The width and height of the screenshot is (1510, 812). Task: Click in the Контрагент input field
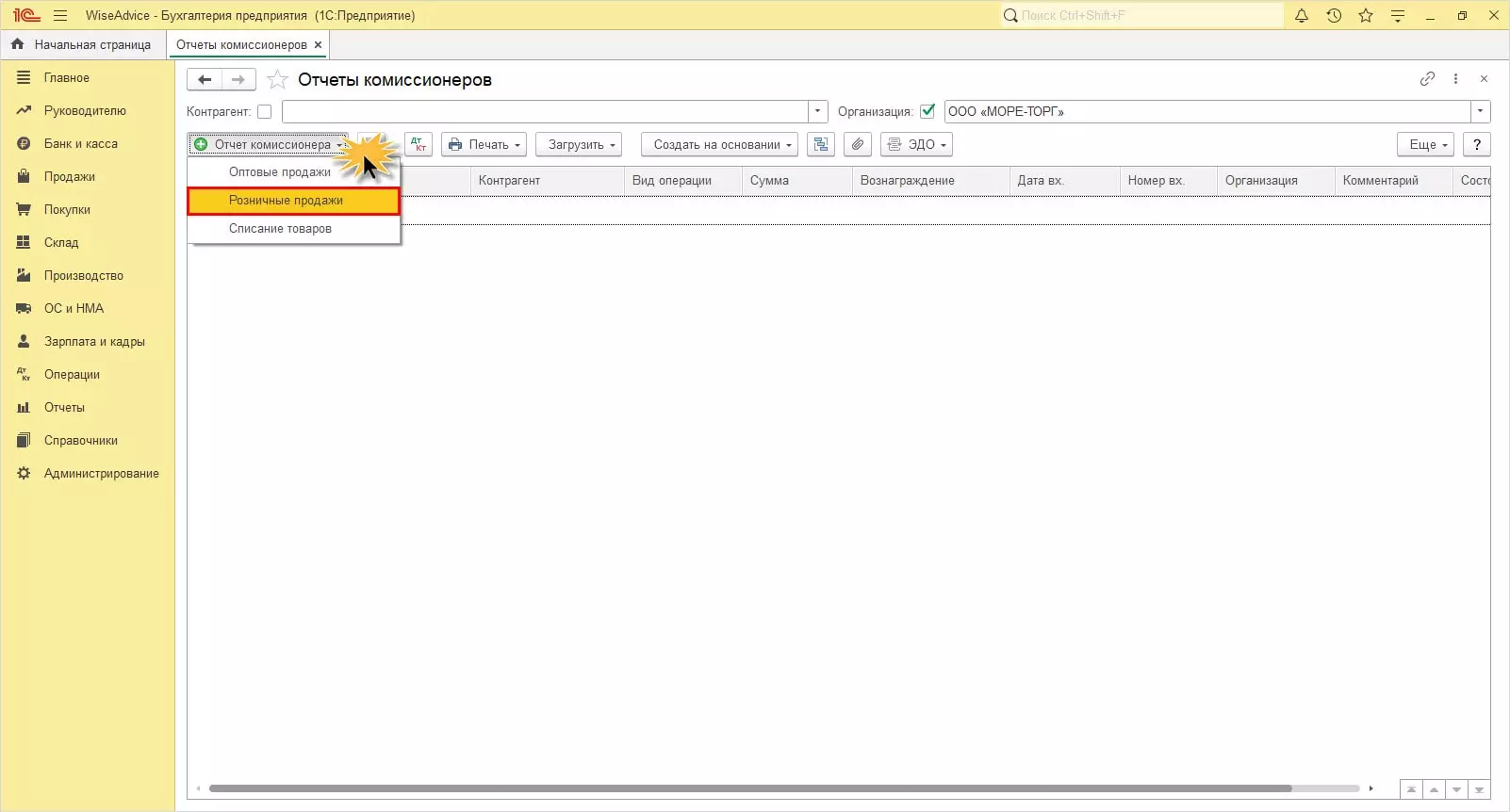pyautogui.click(x=545, y=111)
